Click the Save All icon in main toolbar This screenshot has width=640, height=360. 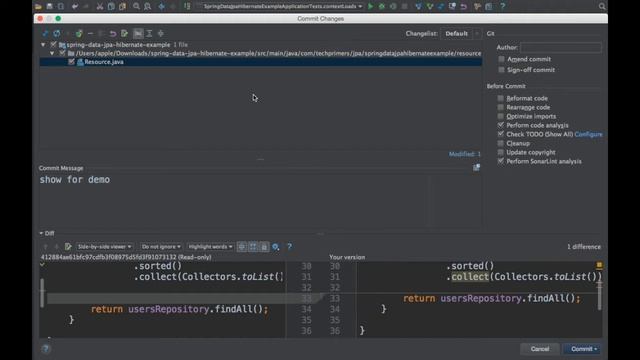(x=49, y=6)
